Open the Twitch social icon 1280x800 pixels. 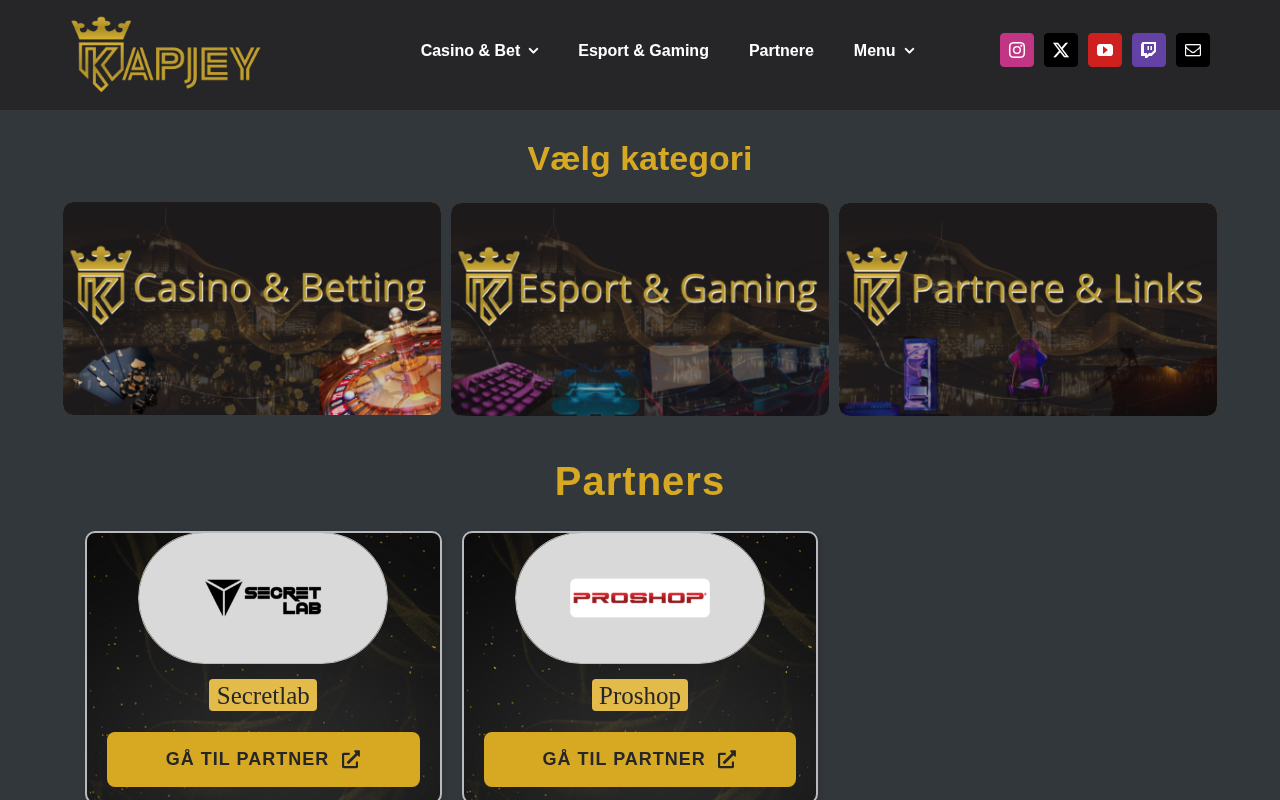coord(1149,50)
